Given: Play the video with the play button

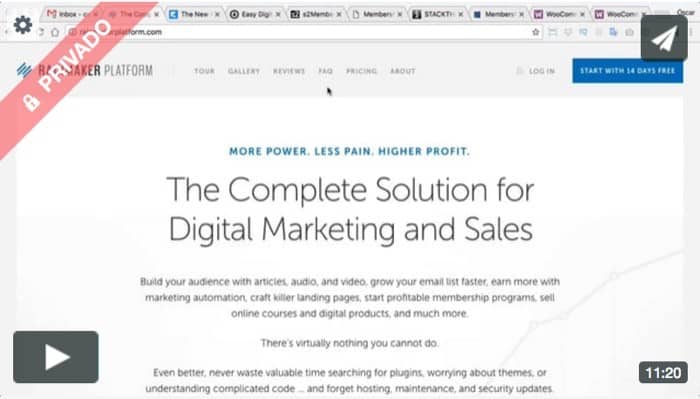Looking at the screenshot, I should pos(56,357).
